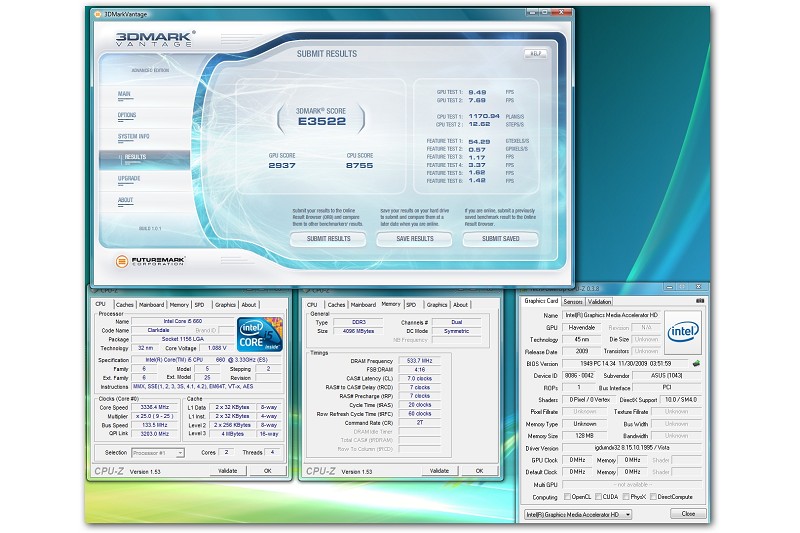Toggle the OpenCL checkbox in GPU-Z
Viewport: 800px width, 533px height.
pyautogui.click(x=567, y=496)
